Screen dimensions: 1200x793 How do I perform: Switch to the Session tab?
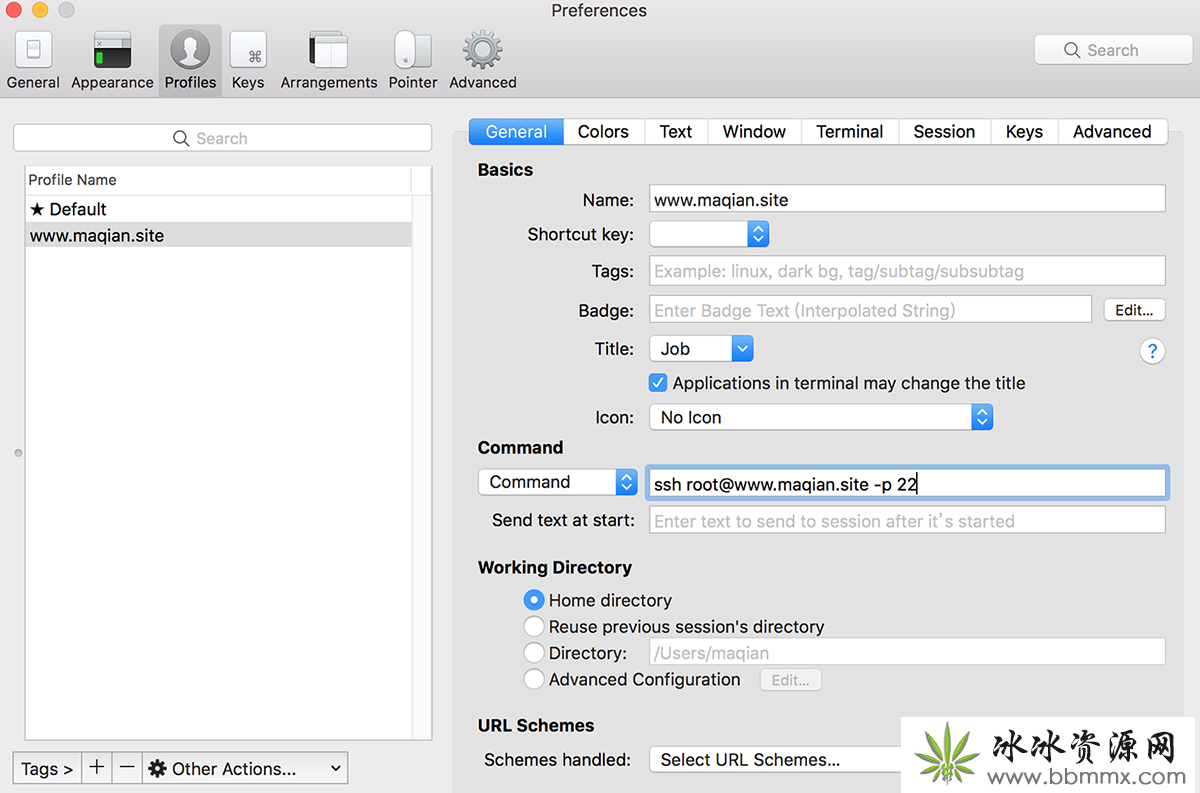[x=944, y=131]
